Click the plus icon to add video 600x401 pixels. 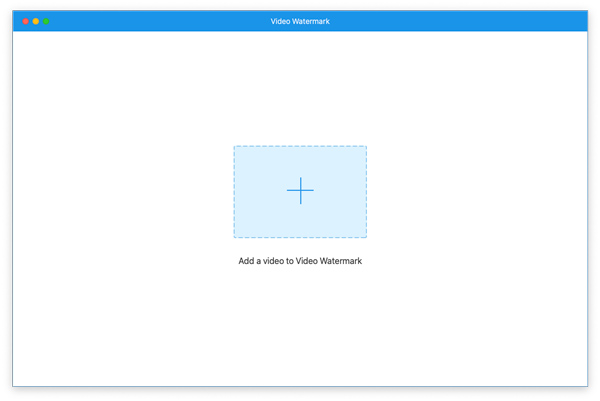[x=300, y=190]
